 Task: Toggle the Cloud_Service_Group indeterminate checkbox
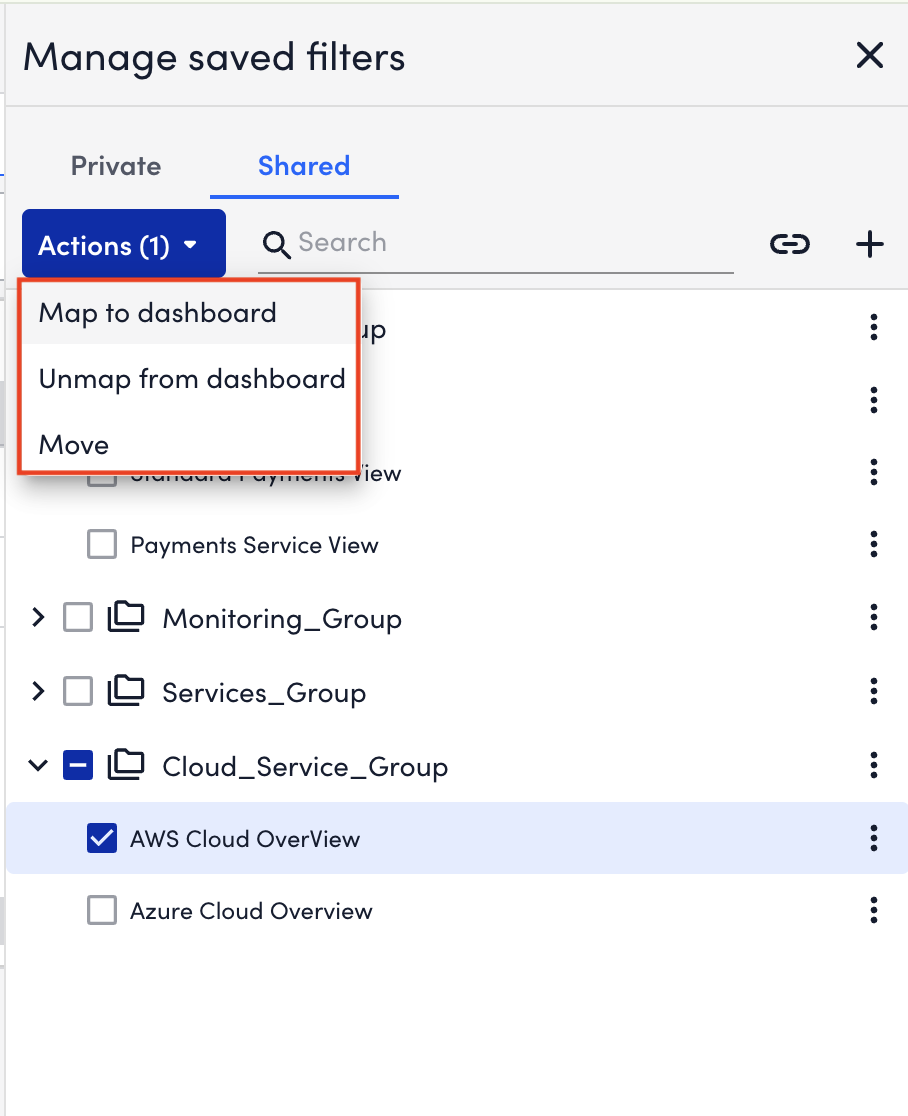point(78,765)
